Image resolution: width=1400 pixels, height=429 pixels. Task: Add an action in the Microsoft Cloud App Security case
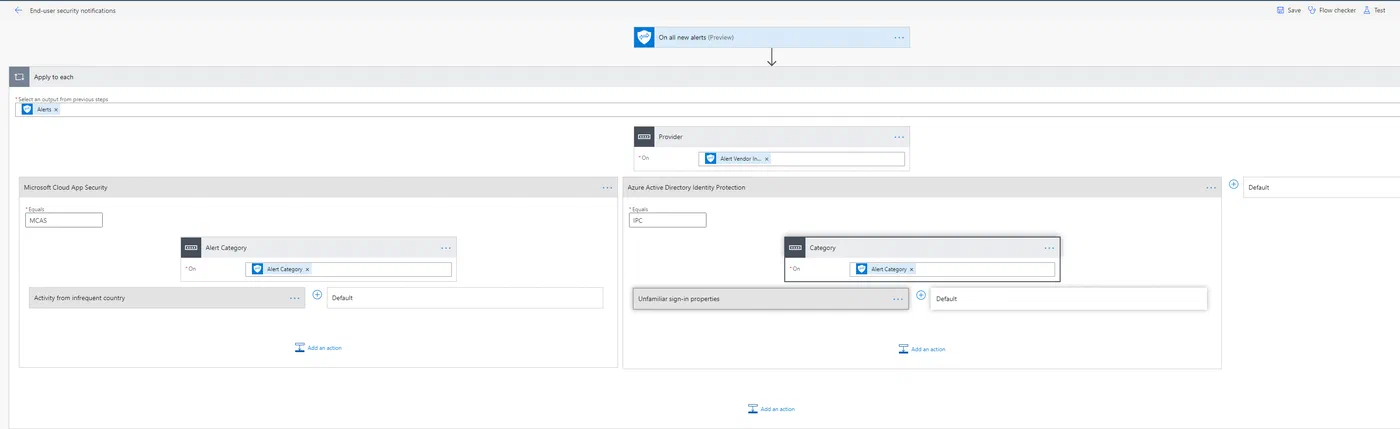pos(318,348)
